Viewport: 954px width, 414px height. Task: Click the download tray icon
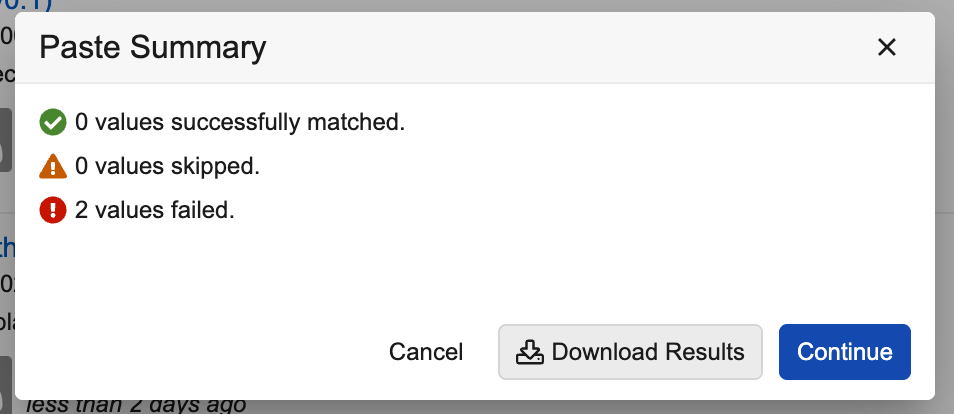(529, 352)
